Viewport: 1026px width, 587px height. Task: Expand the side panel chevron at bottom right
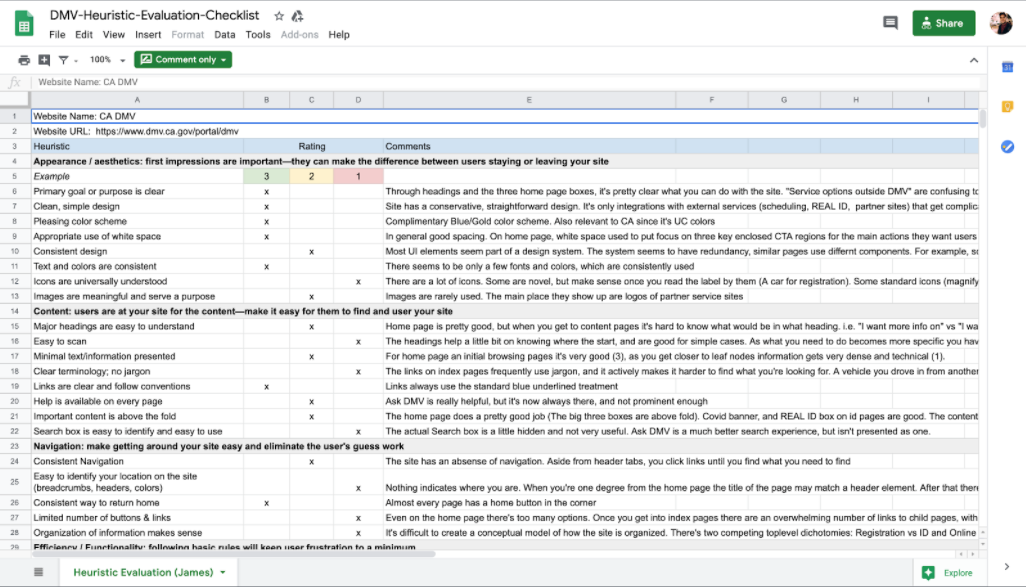[1006, 567]
